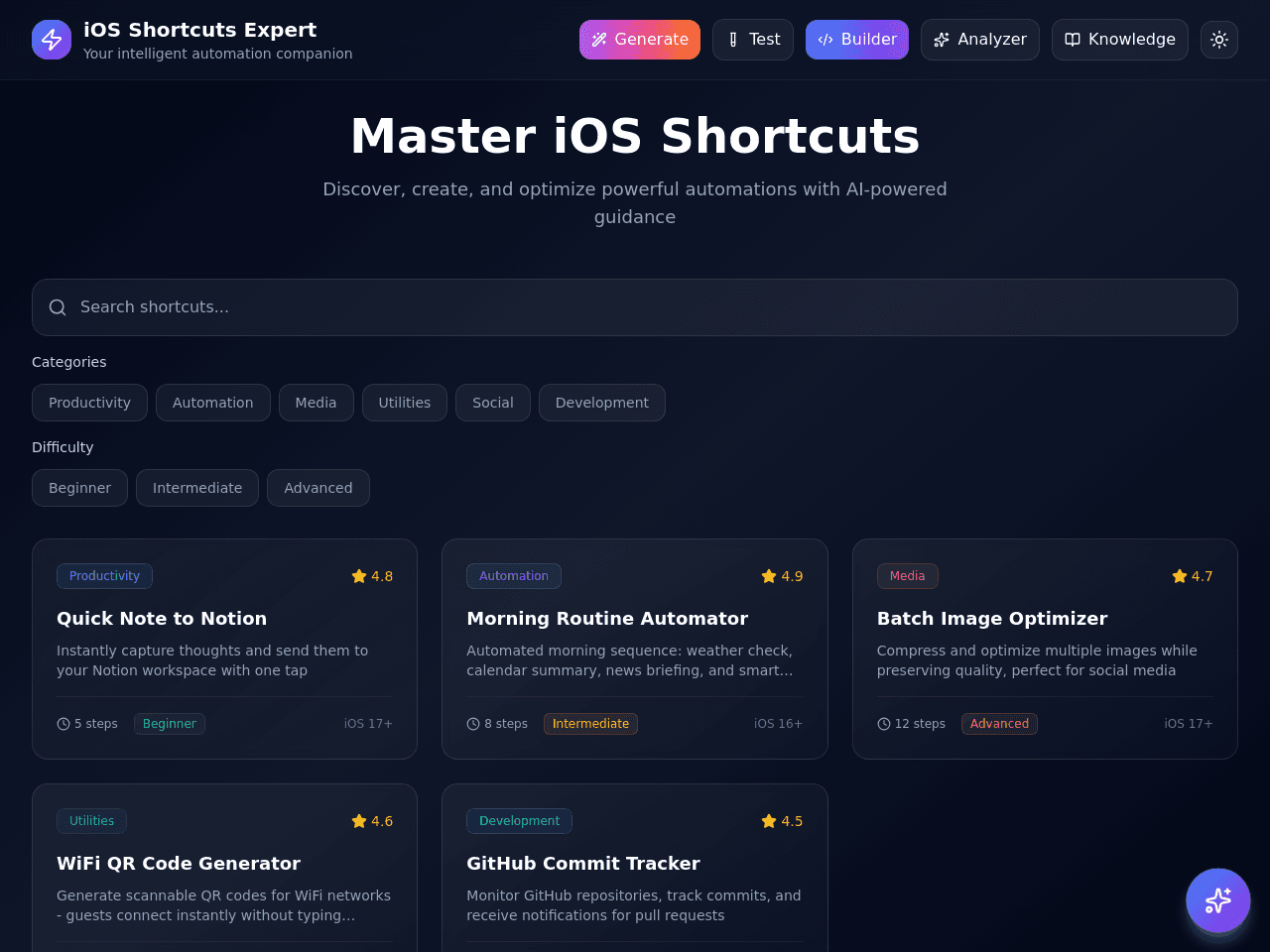Filter by the Social category chip
The height and width of the screenshot is (952, 1270).
pos(493,403)
